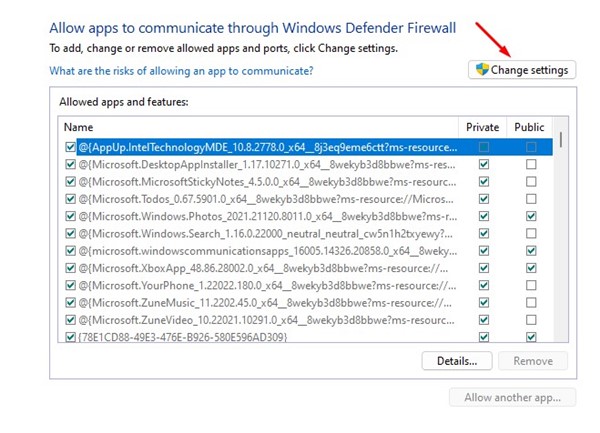Toggle Private checkbox for Microsoft.DesktopAppInstaller
The height and width of the screenshot is (433, 600).
[x=484, y=164]
